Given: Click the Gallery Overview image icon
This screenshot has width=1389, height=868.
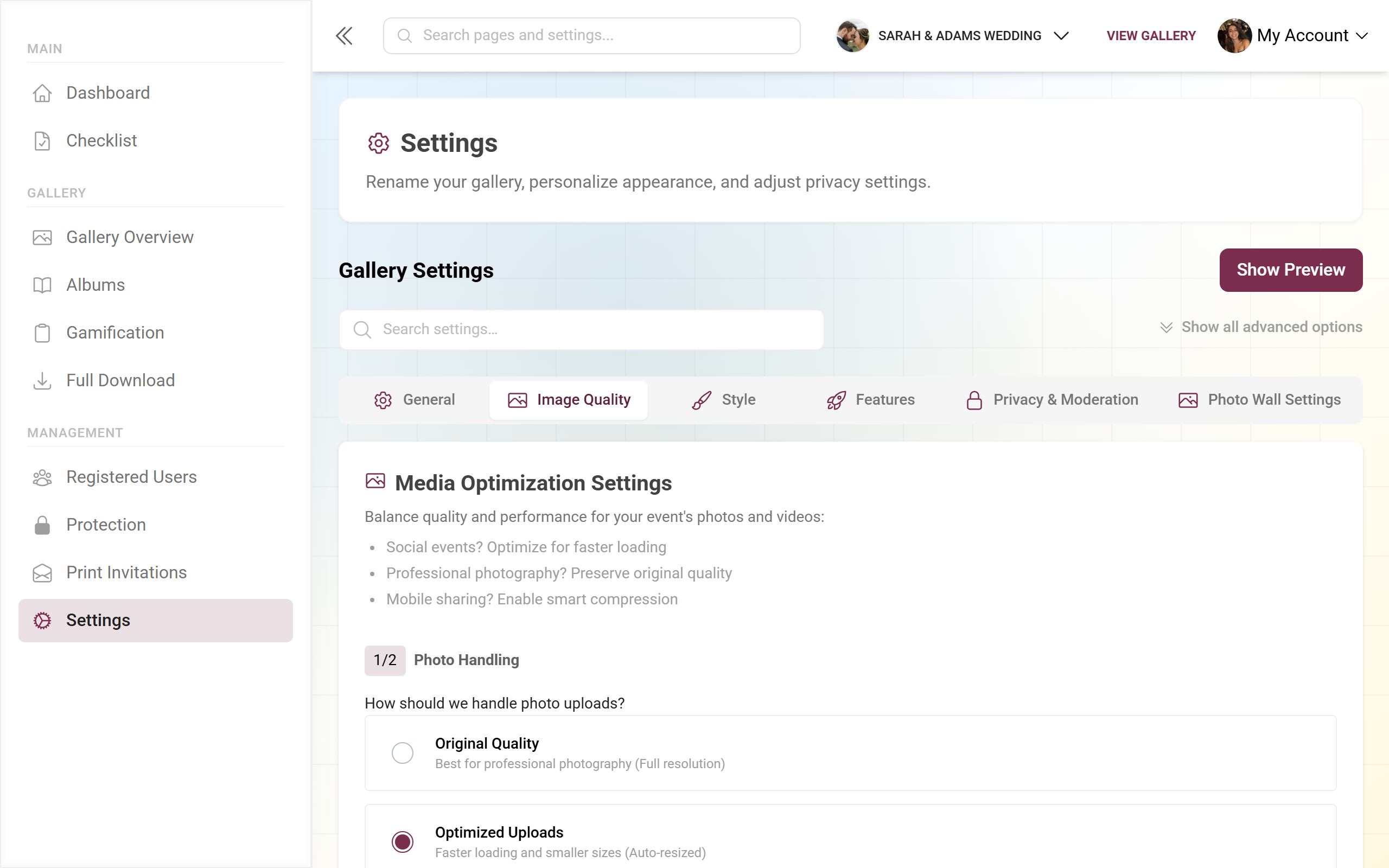Looking at the screenshot, I should tap(42, 237).
